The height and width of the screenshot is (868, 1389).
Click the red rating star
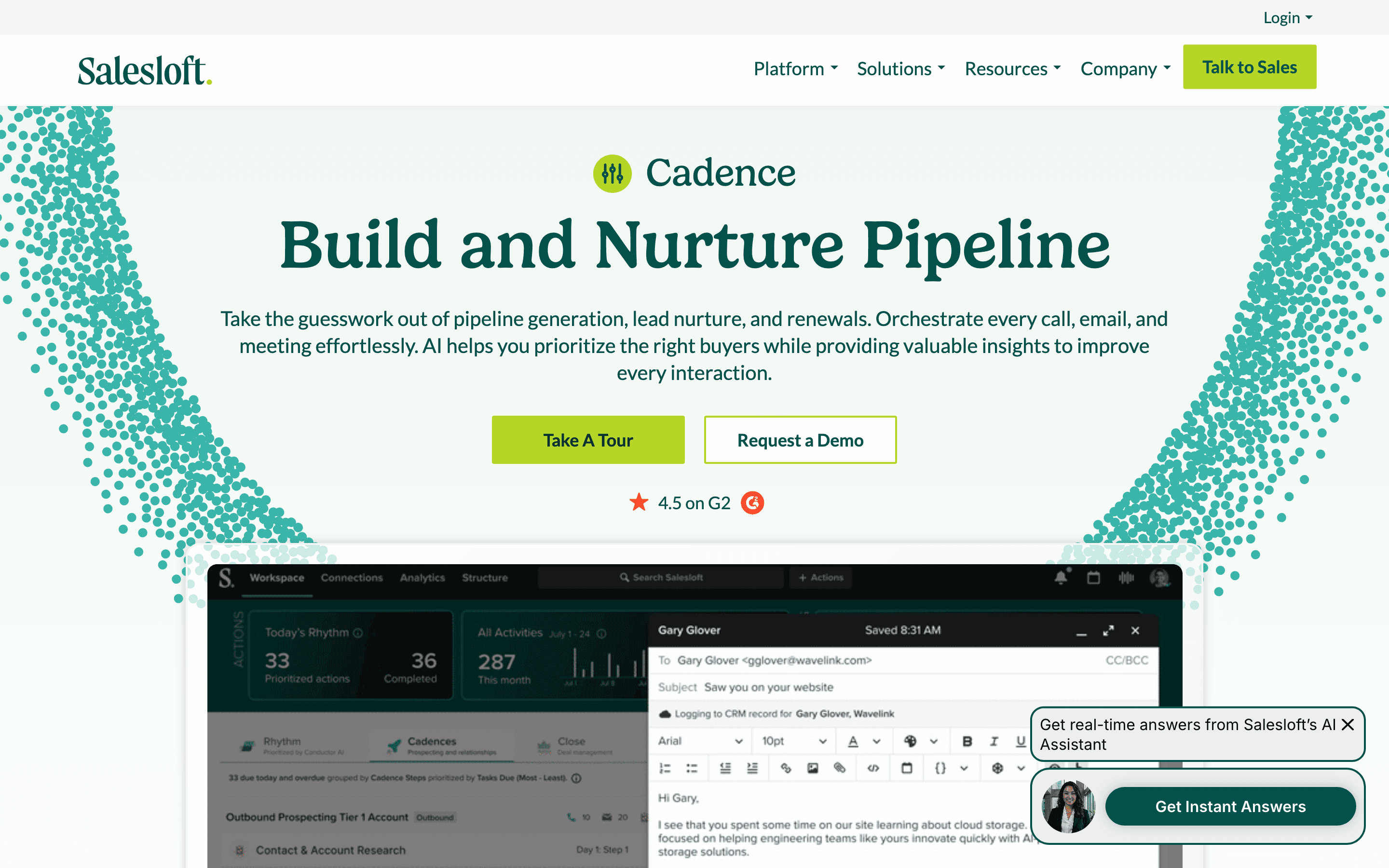coord(639,502)
